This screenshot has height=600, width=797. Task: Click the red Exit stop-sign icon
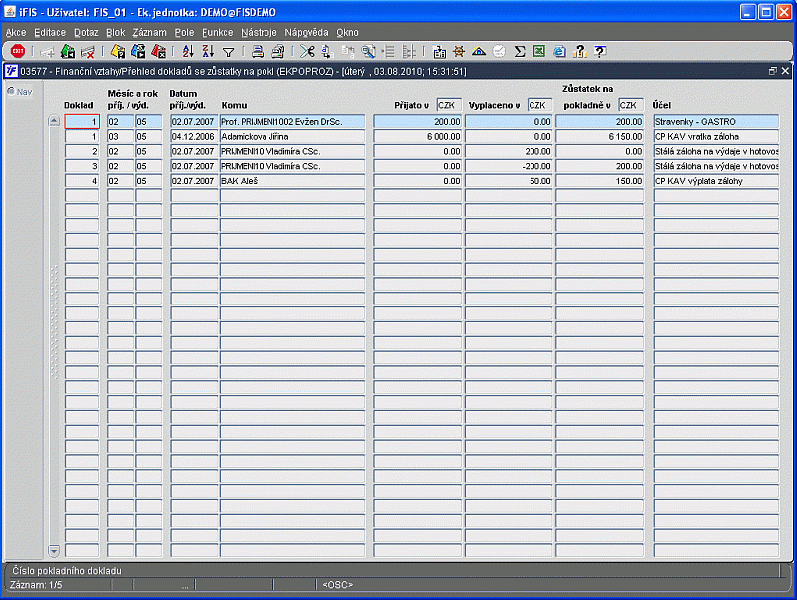18,51
